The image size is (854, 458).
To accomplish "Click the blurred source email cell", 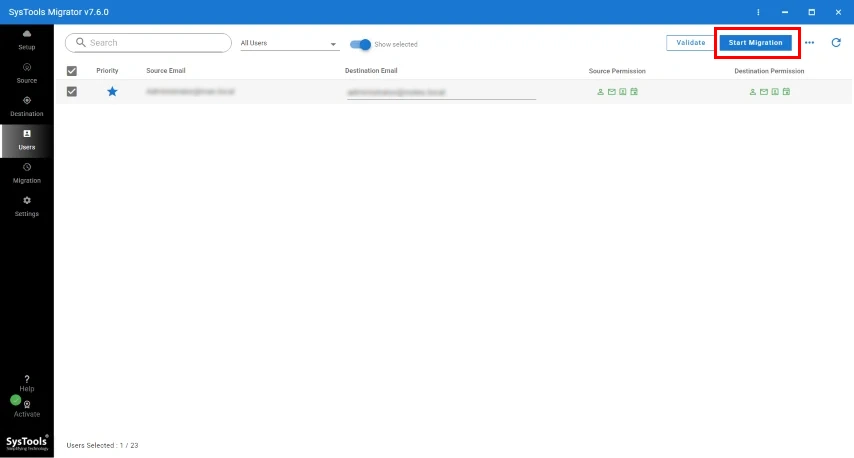I will tap(190, 91).
